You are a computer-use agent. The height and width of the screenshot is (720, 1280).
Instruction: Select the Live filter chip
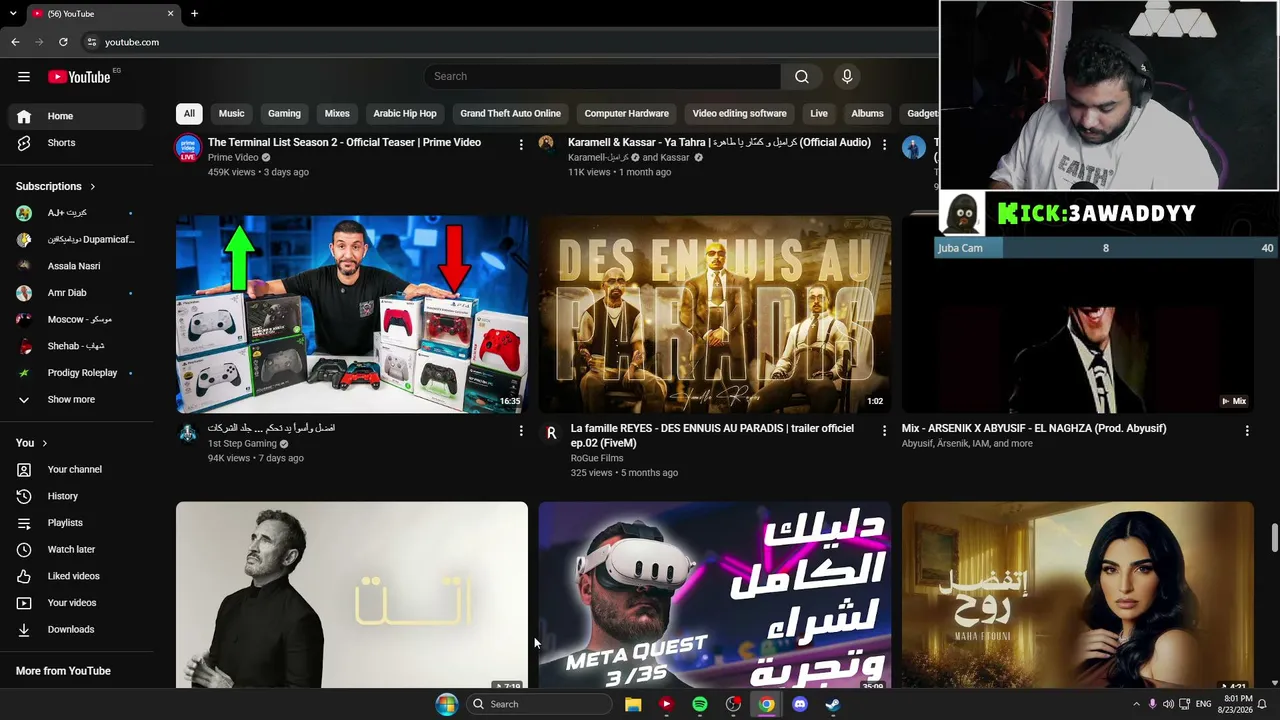819,113
